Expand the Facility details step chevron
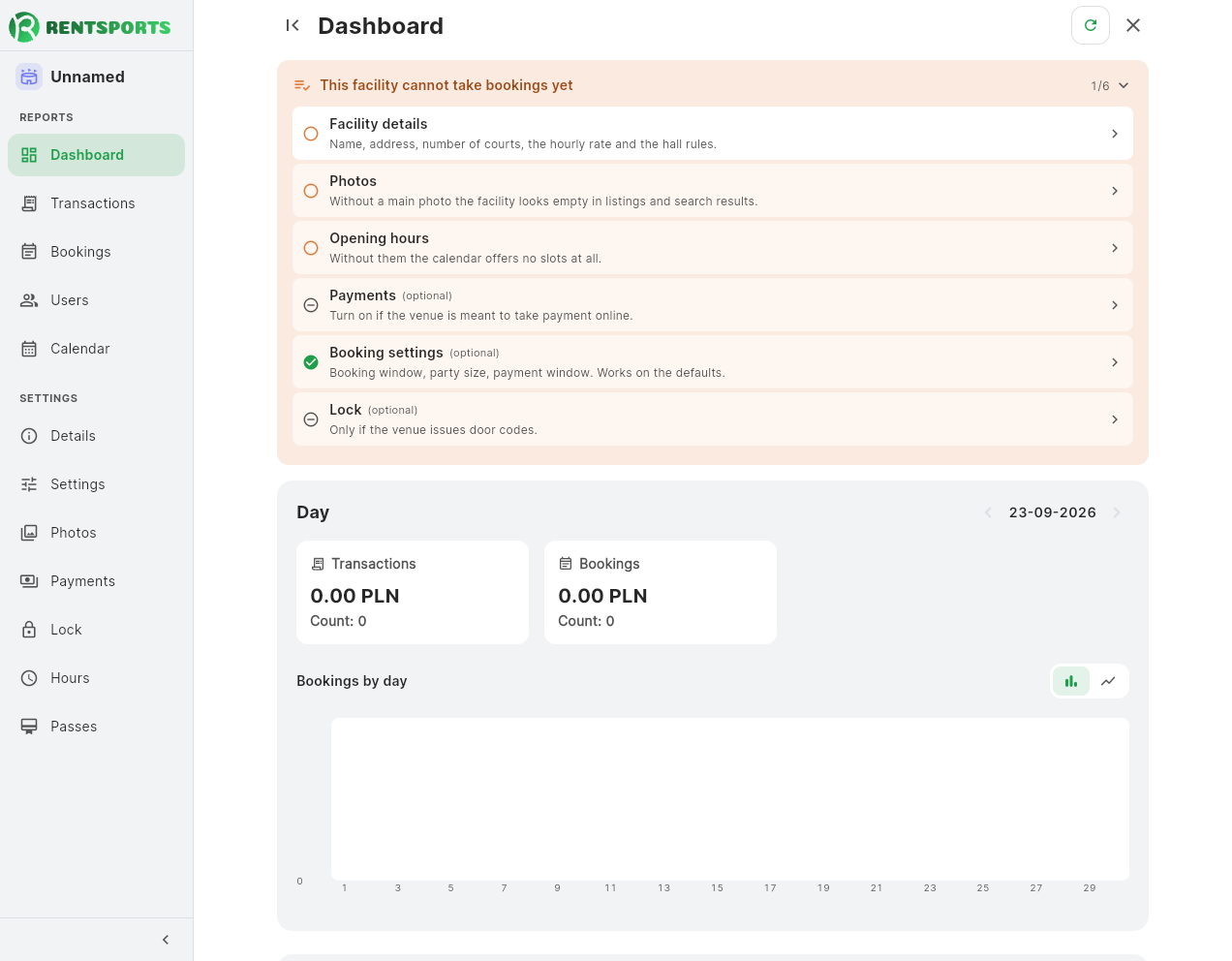1232x961 pixels. coord(1115,134)
